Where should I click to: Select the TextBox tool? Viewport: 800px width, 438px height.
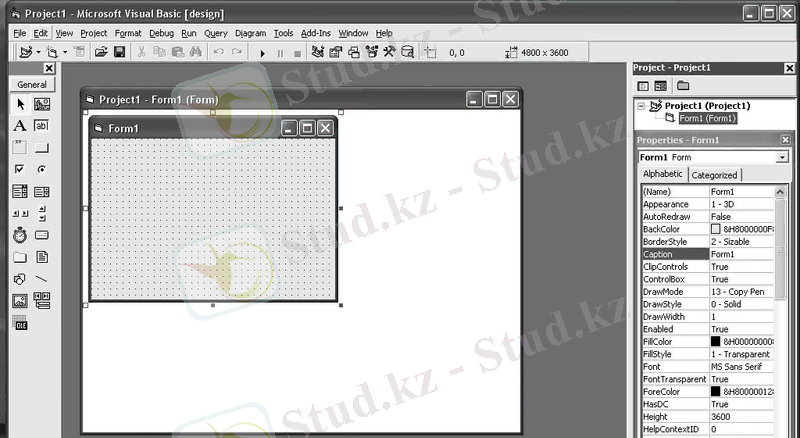[x=42, y=126]
